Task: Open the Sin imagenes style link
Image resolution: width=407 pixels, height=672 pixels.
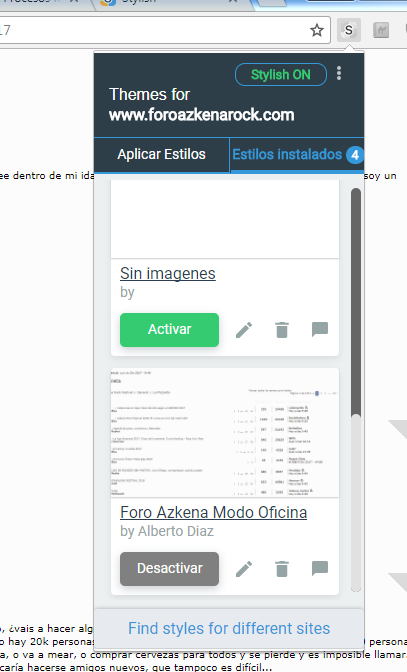Action: coord(168,273)
